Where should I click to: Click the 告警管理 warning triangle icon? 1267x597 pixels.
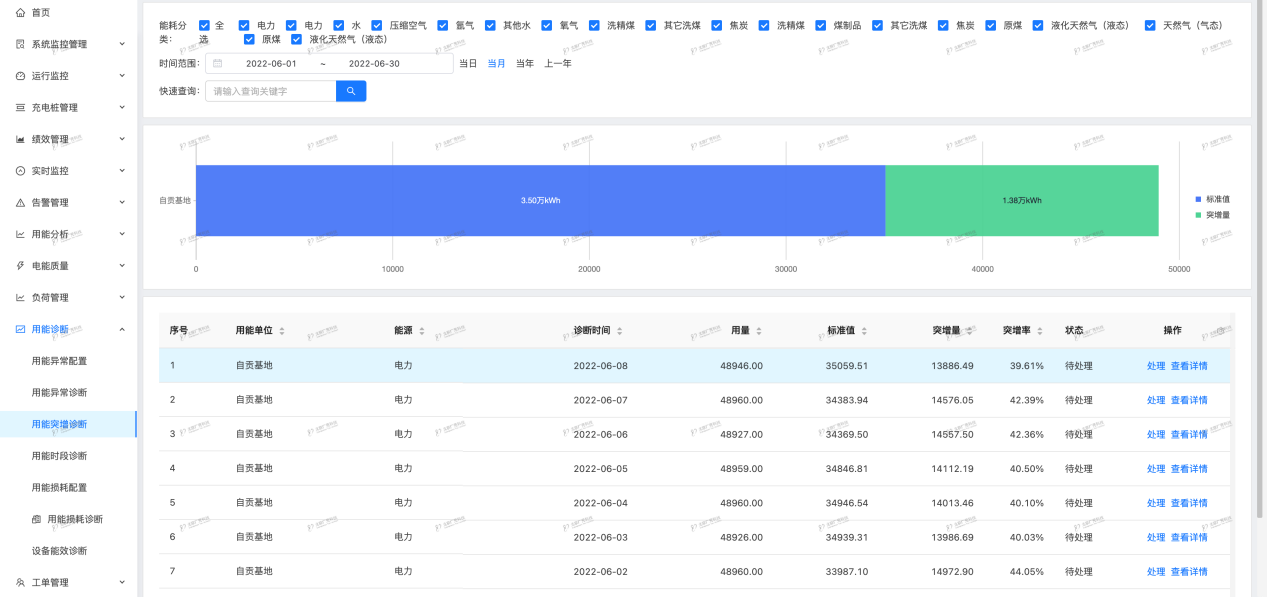[x=20, y=203]
